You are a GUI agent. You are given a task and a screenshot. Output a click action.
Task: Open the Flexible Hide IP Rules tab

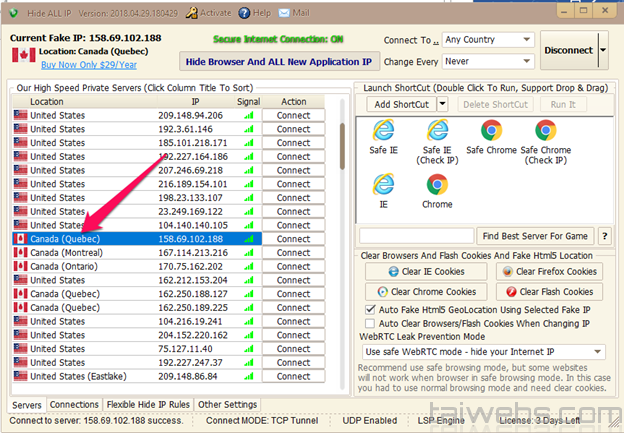tap(148, 405)
